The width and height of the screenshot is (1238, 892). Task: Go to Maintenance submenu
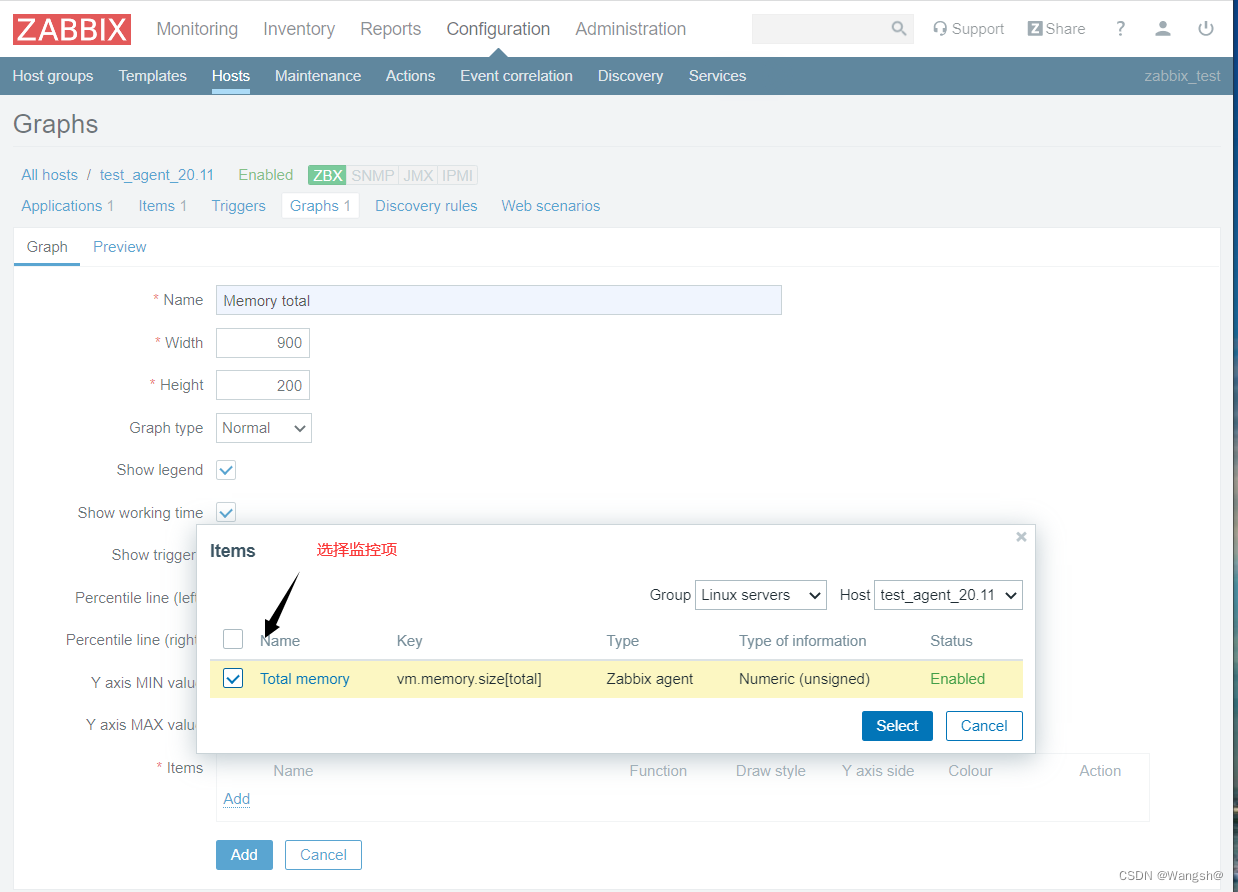(x=318, y=76)
